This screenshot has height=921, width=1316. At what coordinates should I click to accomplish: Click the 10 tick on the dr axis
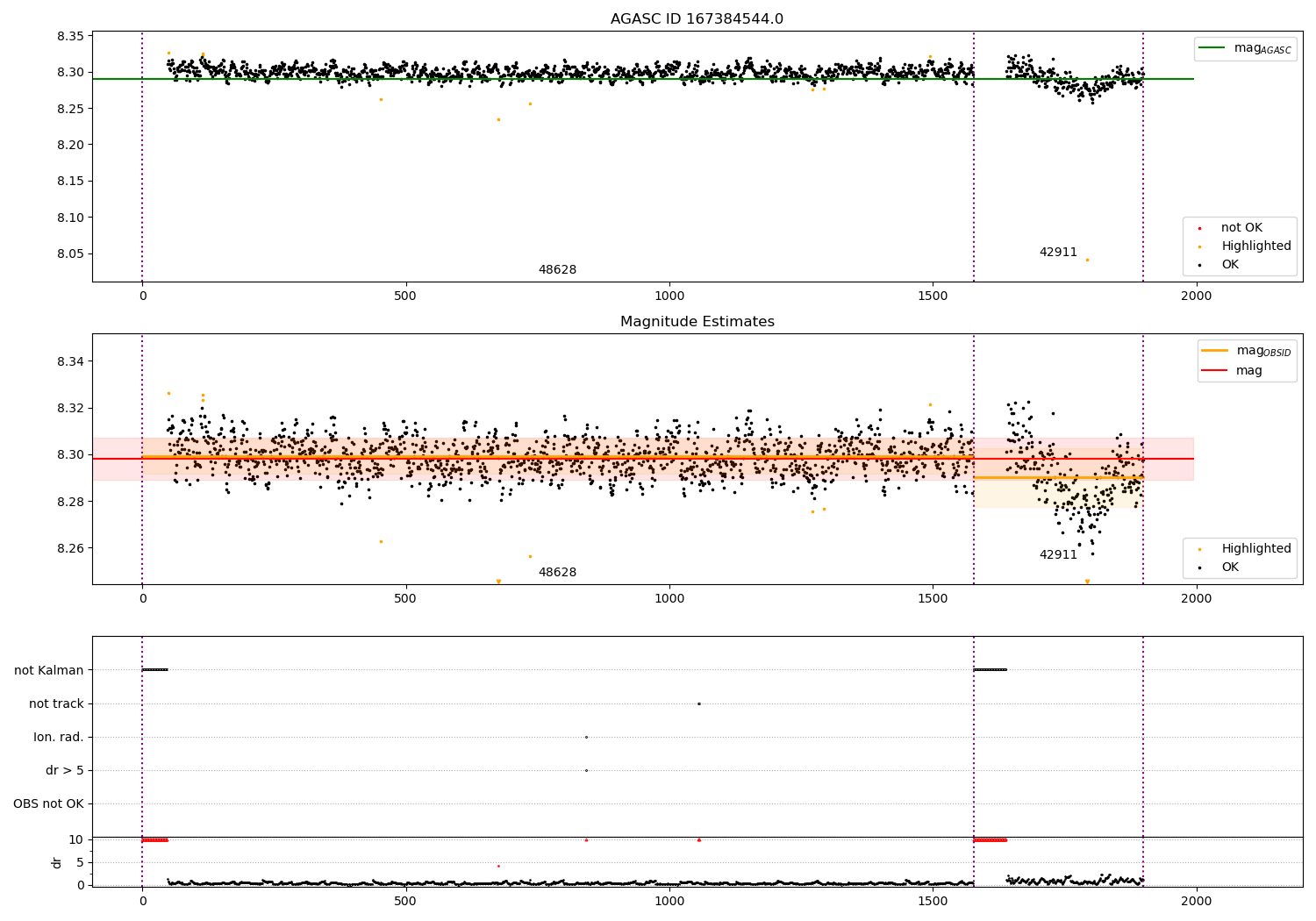click(76, 839)
